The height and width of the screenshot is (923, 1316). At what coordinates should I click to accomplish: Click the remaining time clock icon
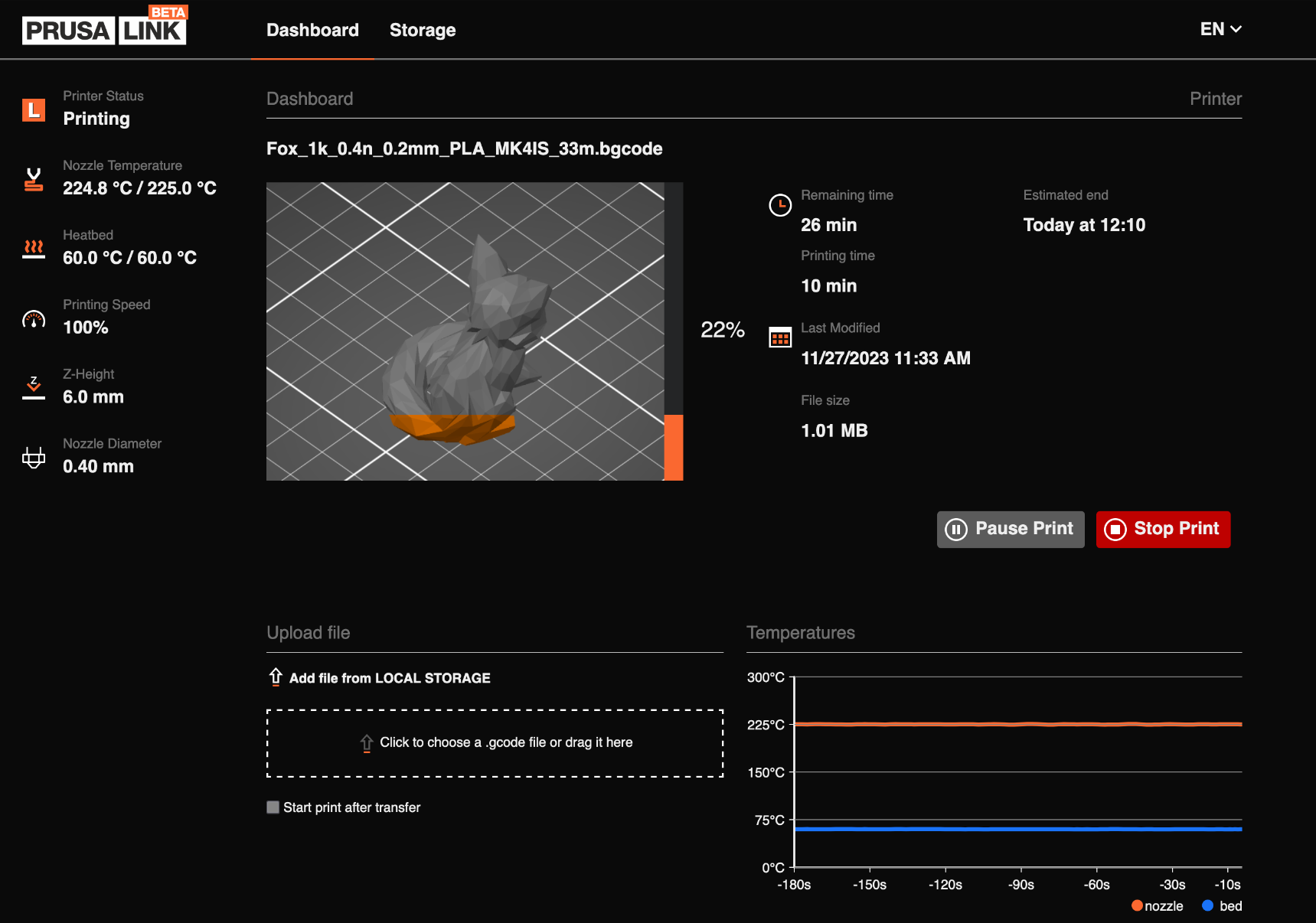[779, 205]
